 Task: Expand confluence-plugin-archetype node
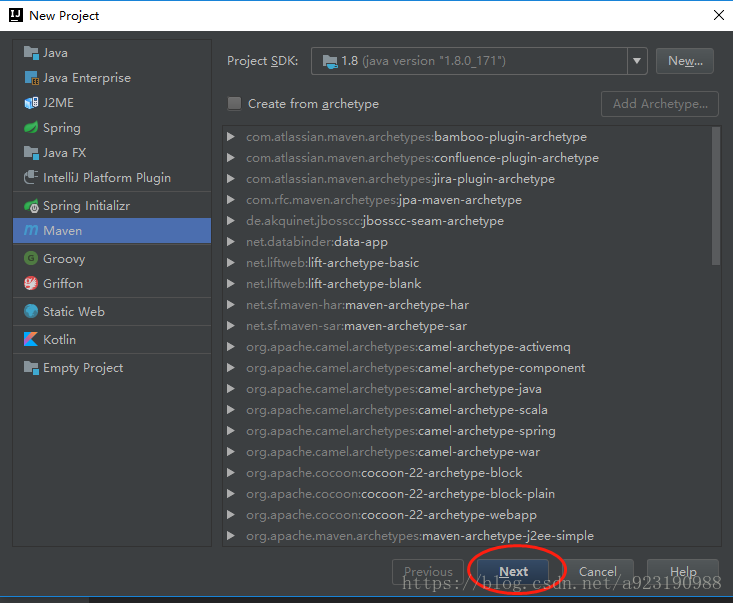pos(230,158)
